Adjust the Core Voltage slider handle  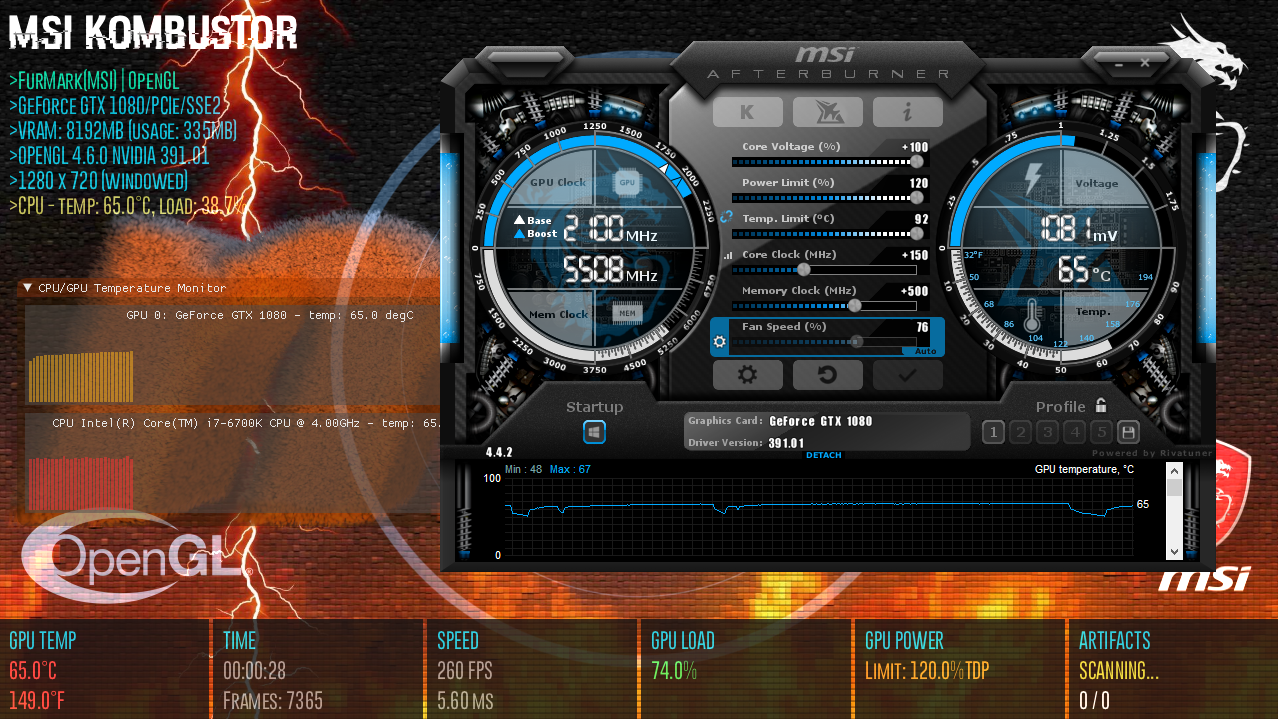coord(917,161)
